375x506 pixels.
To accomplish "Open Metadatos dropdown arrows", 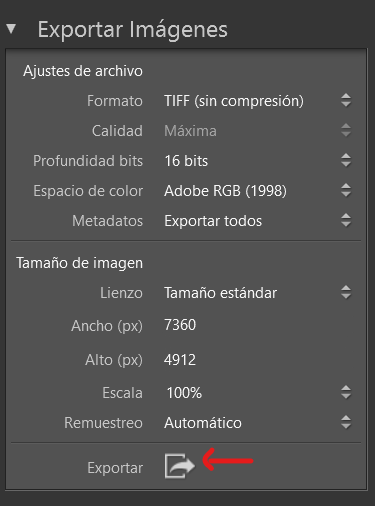I will tap(346, 220).
